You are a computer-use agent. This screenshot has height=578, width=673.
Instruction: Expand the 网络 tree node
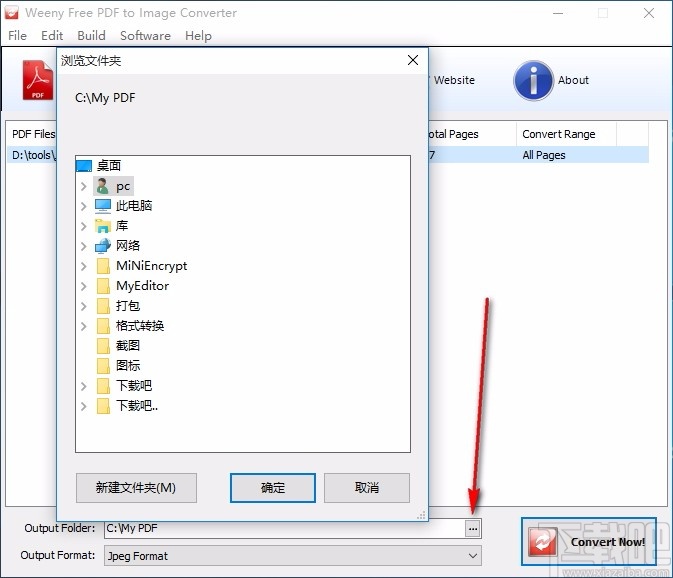click(x=84, y=246)
